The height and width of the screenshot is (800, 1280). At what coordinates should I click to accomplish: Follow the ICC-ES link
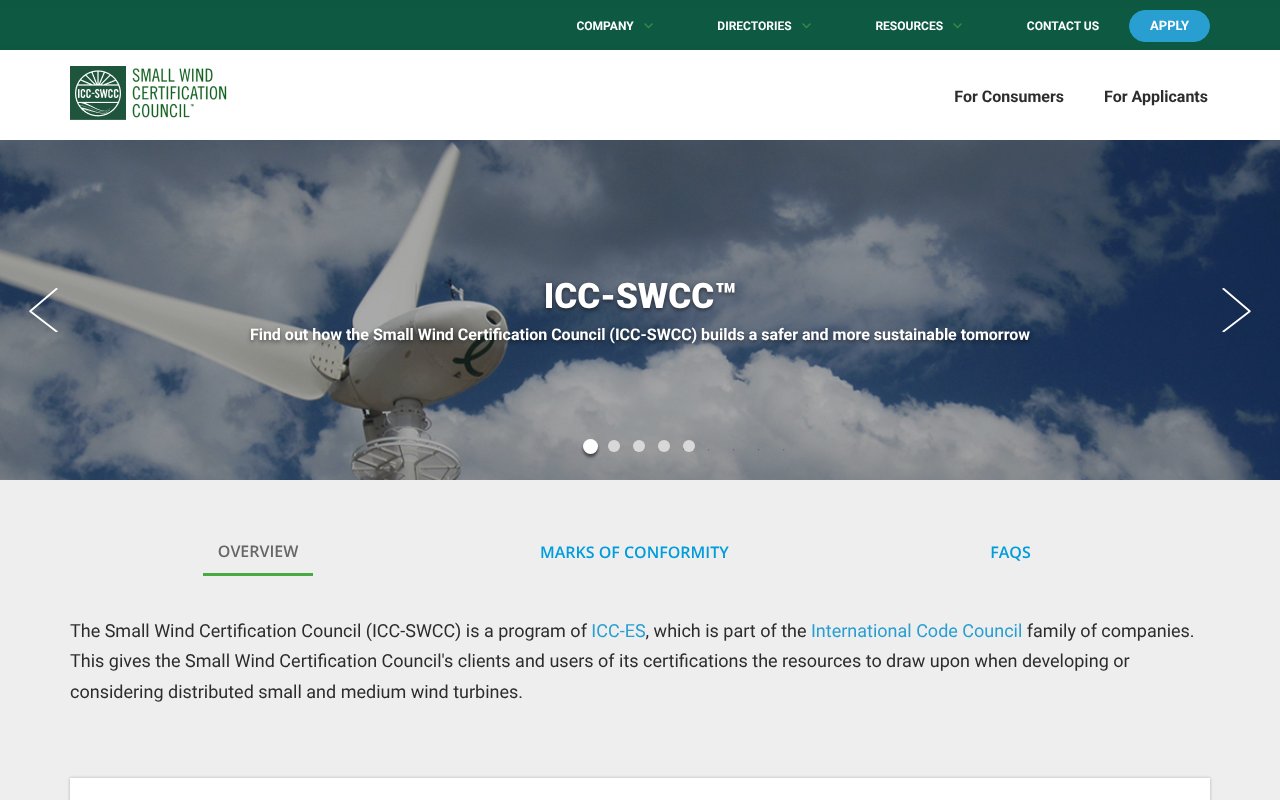tap(618, 630)
